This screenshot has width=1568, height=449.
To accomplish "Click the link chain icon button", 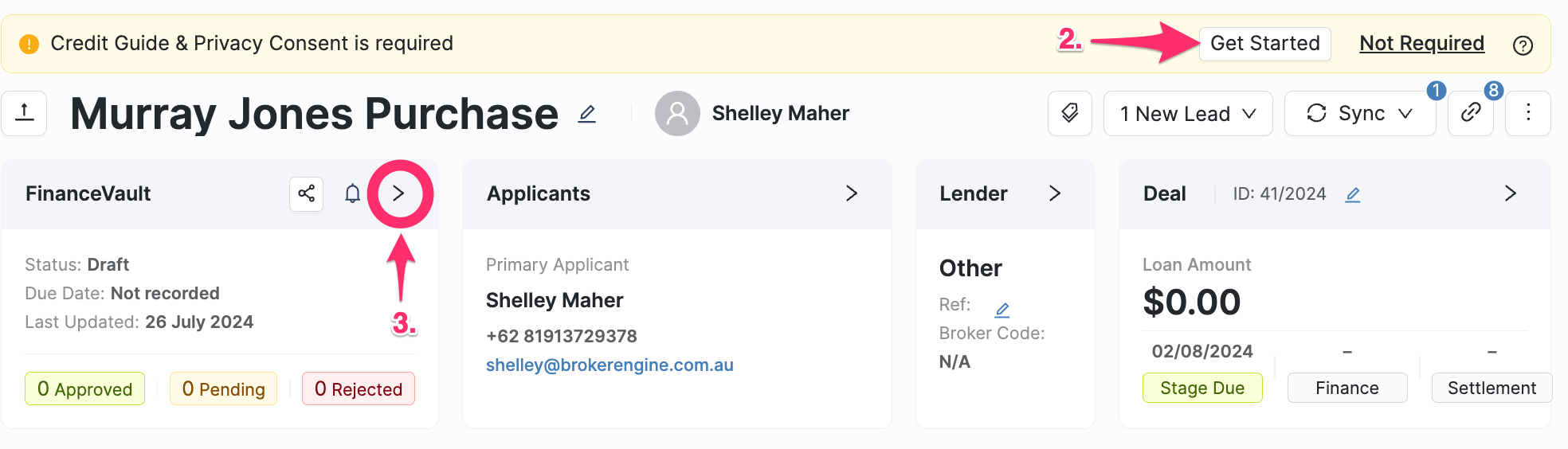I will [x=1470, y=113].
